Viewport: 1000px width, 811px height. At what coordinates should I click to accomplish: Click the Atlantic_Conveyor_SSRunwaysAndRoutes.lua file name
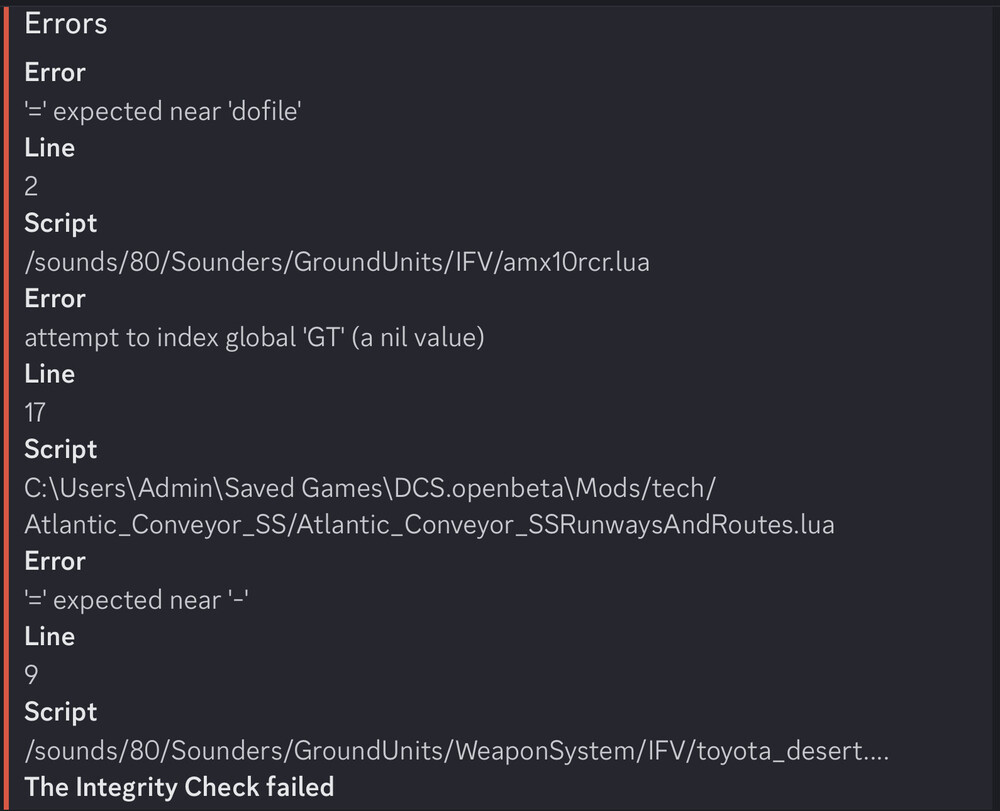tap(429, 524)
